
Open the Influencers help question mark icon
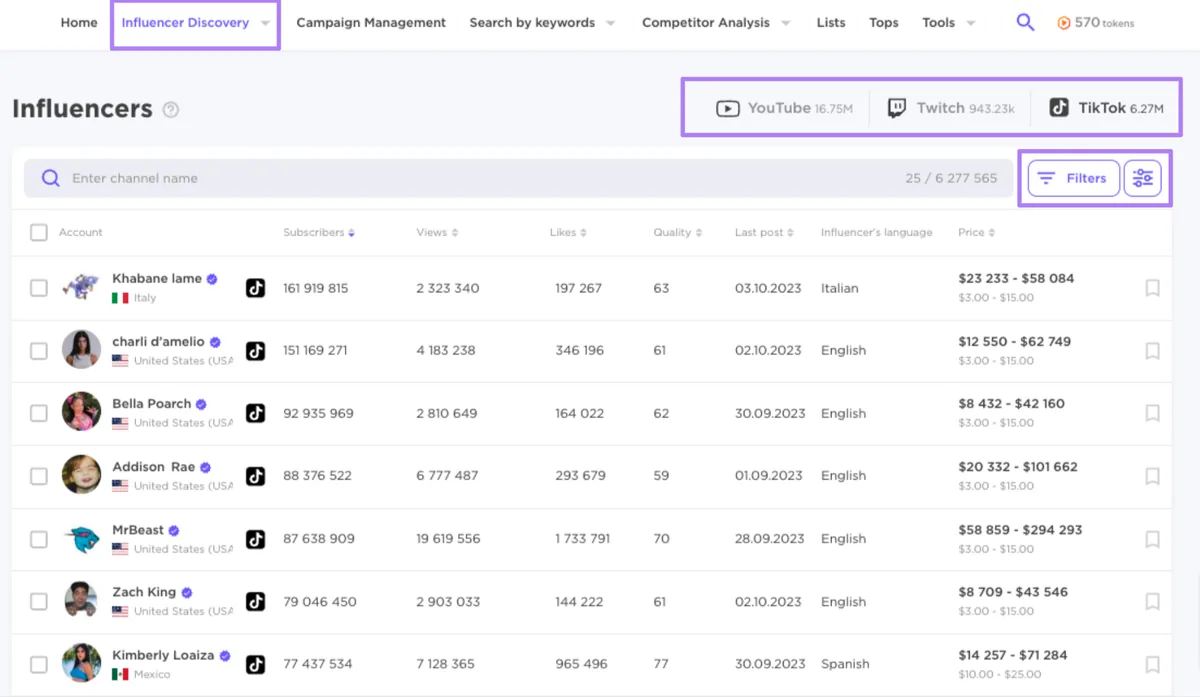(171, 110)
